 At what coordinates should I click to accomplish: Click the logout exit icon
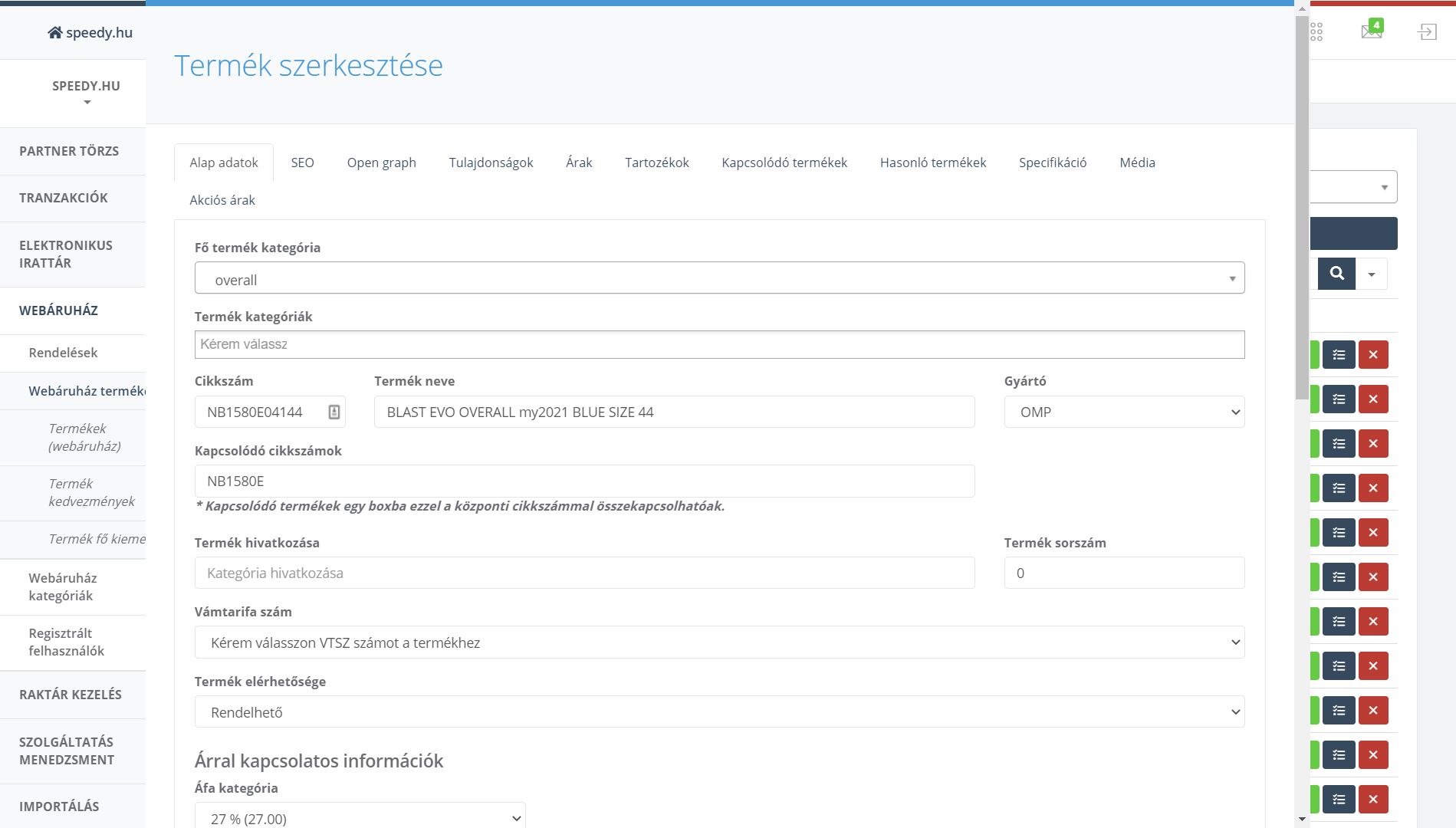click(x=1427, y=31)
